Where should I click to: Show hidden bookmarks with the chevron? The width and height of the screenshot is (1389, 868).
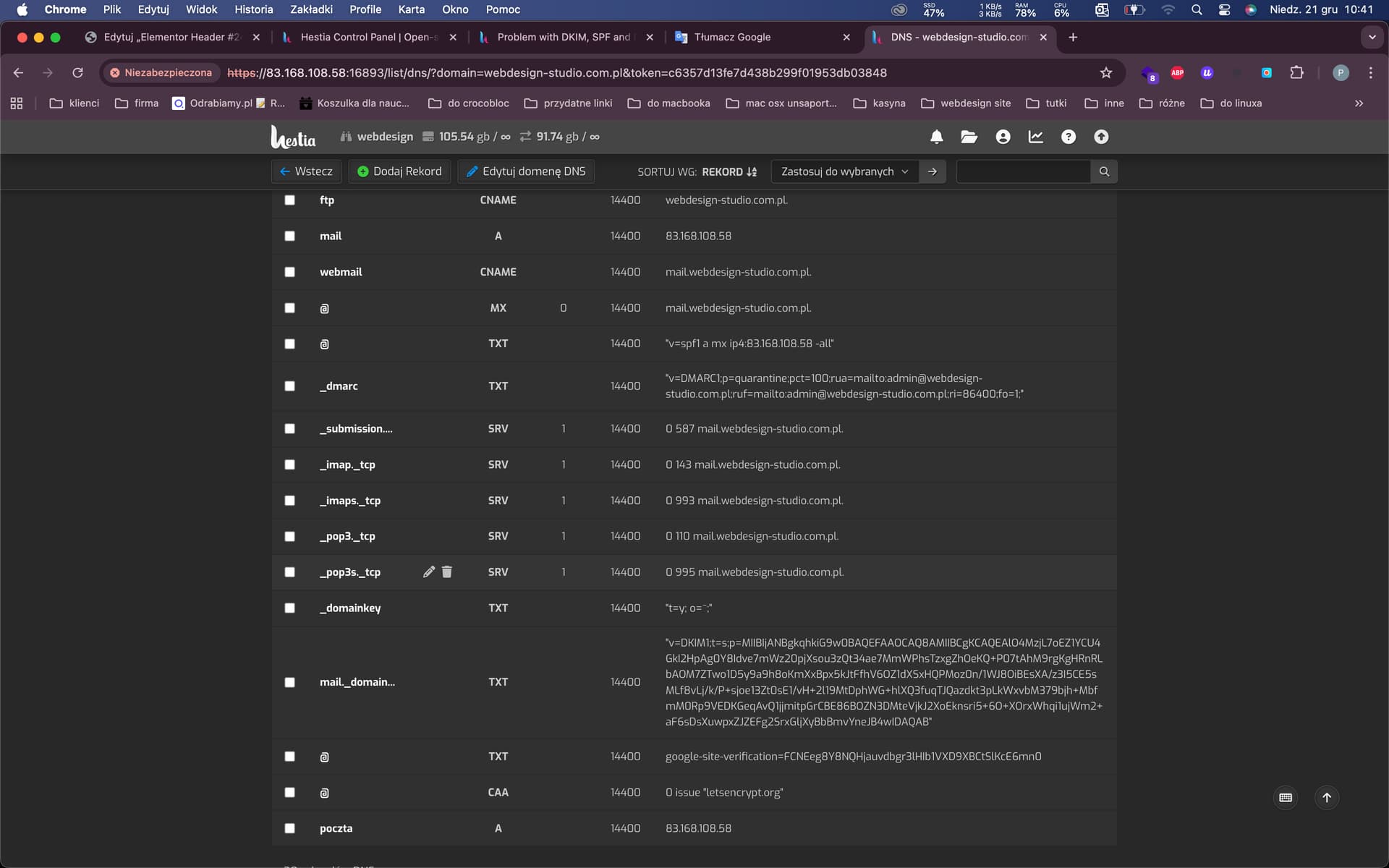tap(1359, 103)
